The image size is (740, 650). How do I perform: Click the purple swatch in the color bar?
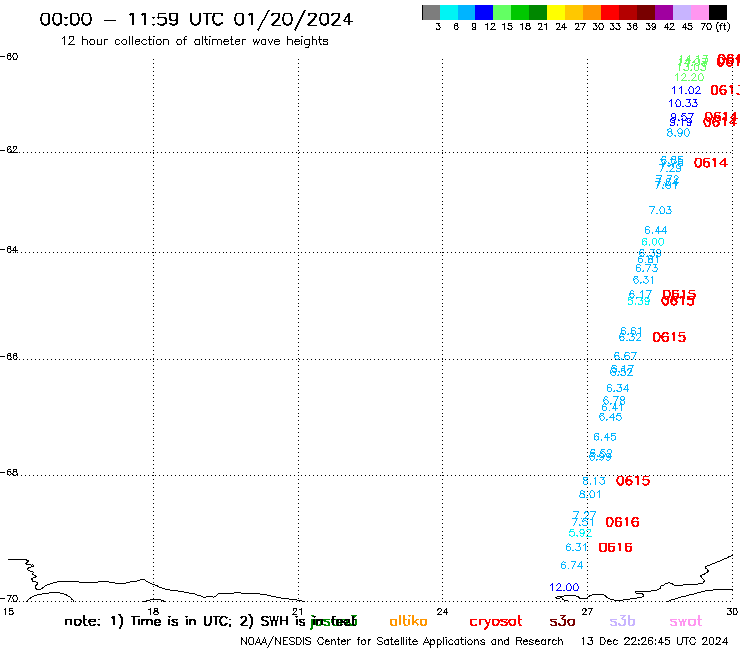tap(664, 12)
